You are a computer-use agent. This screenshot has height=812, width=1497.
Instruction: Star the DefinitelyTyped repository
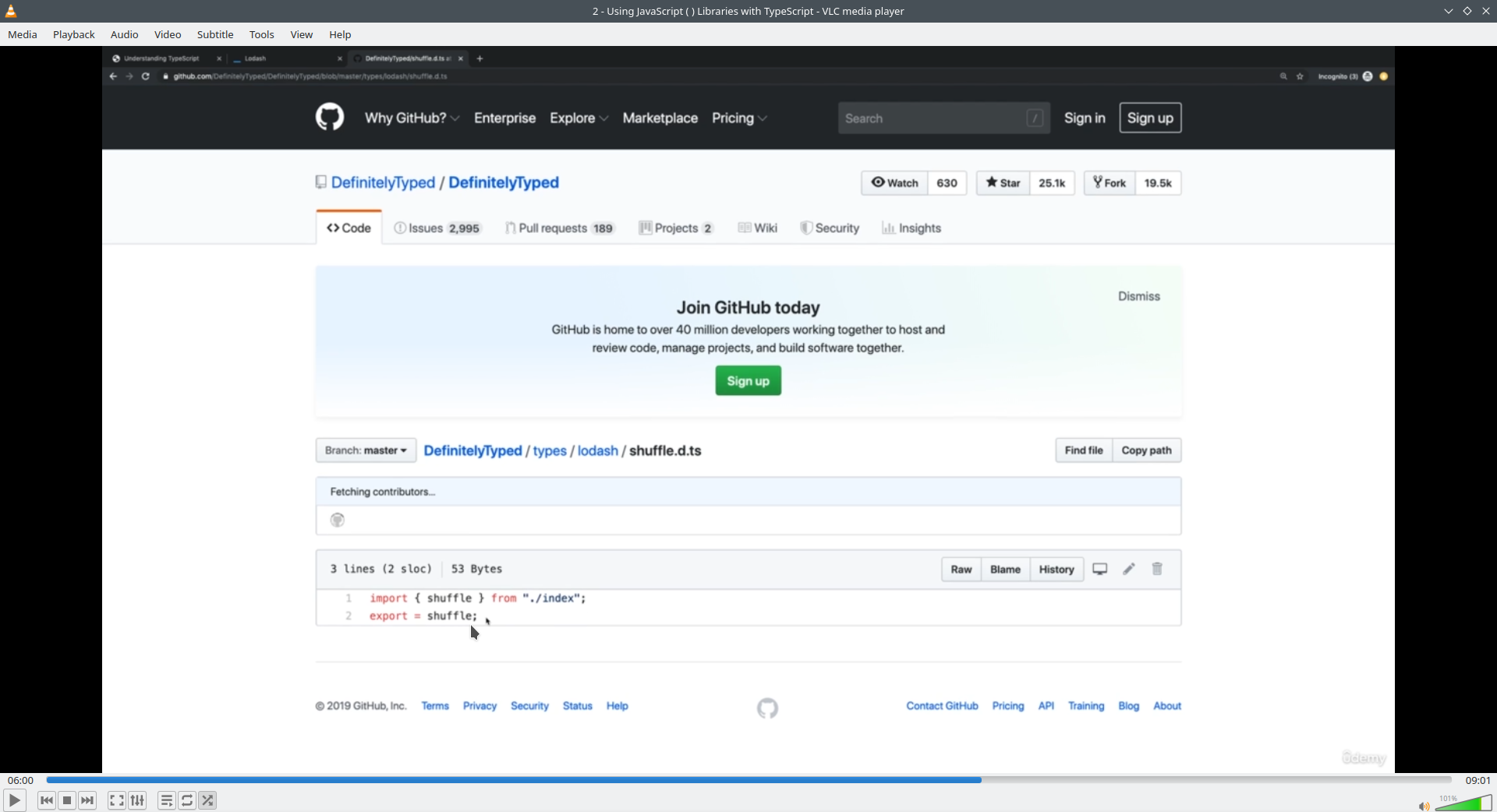[1003, 183]
